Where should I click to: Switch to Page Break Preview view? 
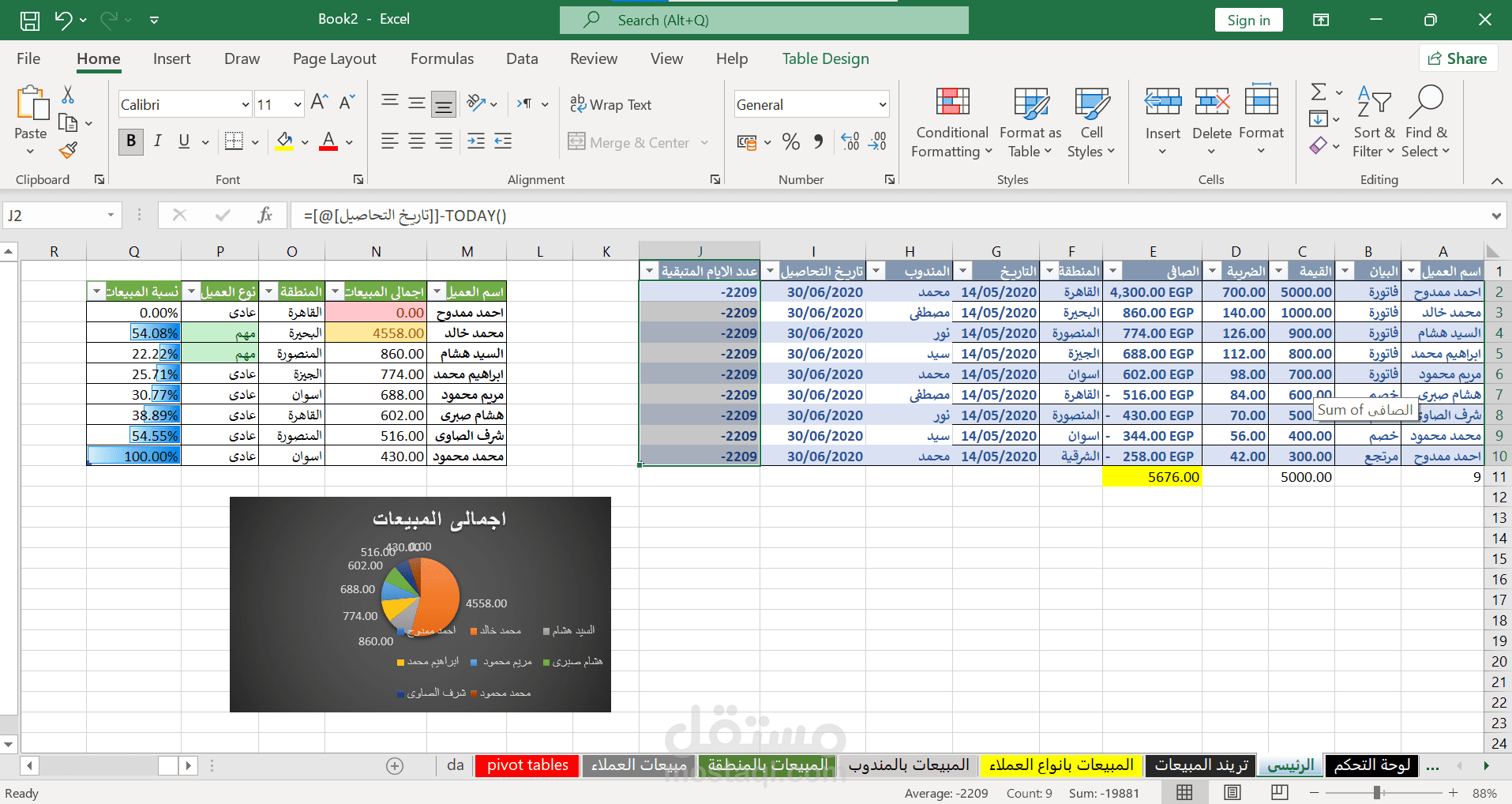(1280, 792)
